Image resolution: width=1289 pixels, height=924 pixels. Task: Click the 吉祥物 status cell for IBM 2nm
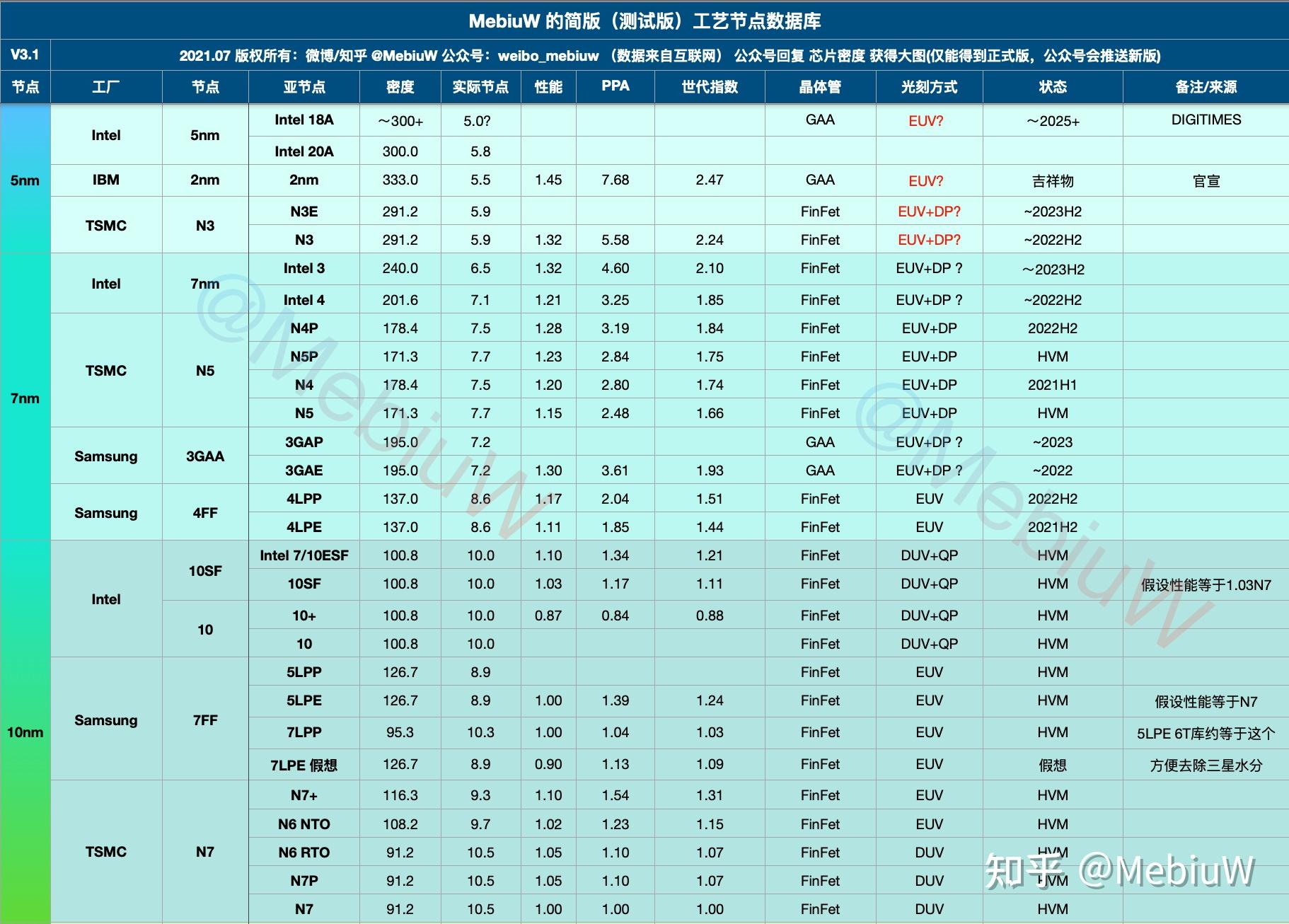pyautogui.click(x=1051, y=180)
